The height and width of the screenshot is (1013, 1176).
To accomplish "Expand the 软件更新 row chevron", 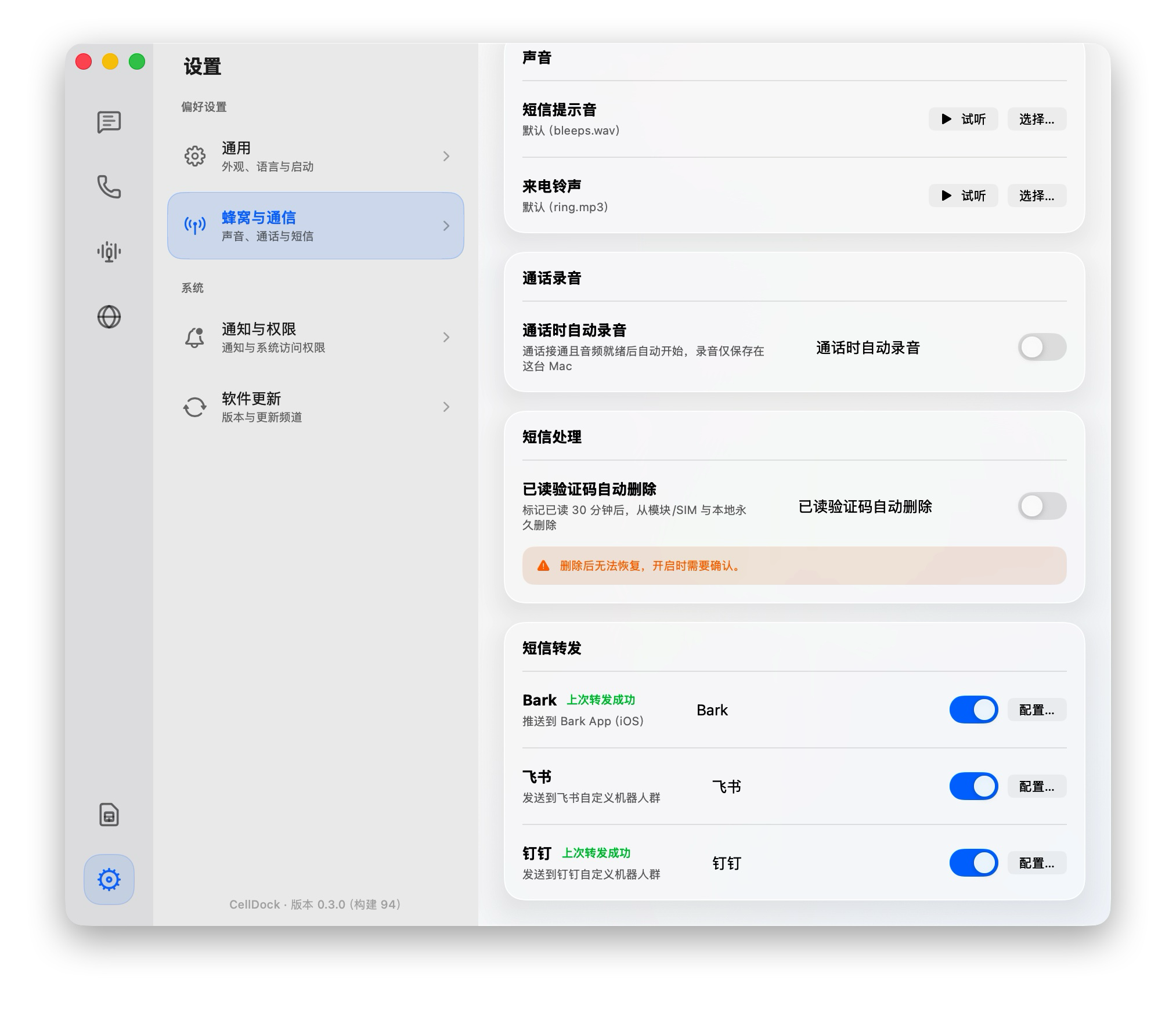I will (446, 407).
